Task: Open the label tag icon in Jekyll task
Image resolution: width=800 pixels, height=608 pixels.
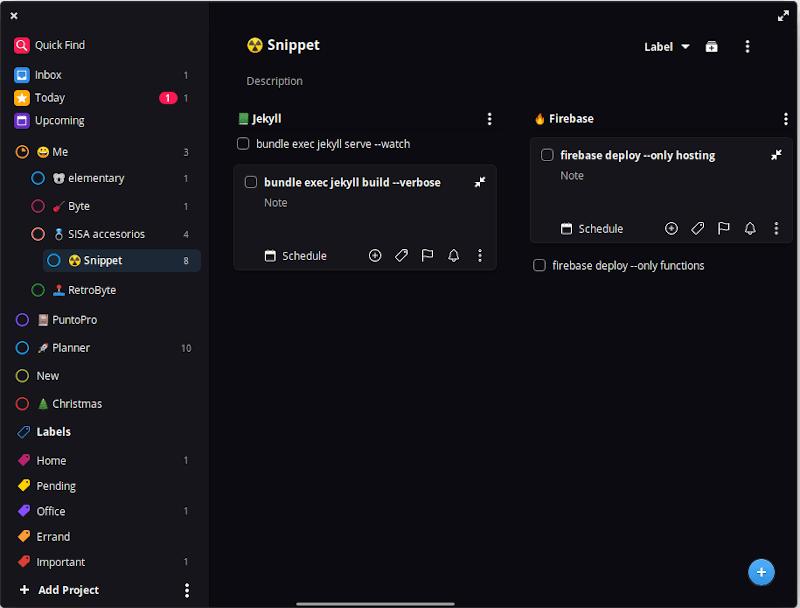Action: pos(401,256)
